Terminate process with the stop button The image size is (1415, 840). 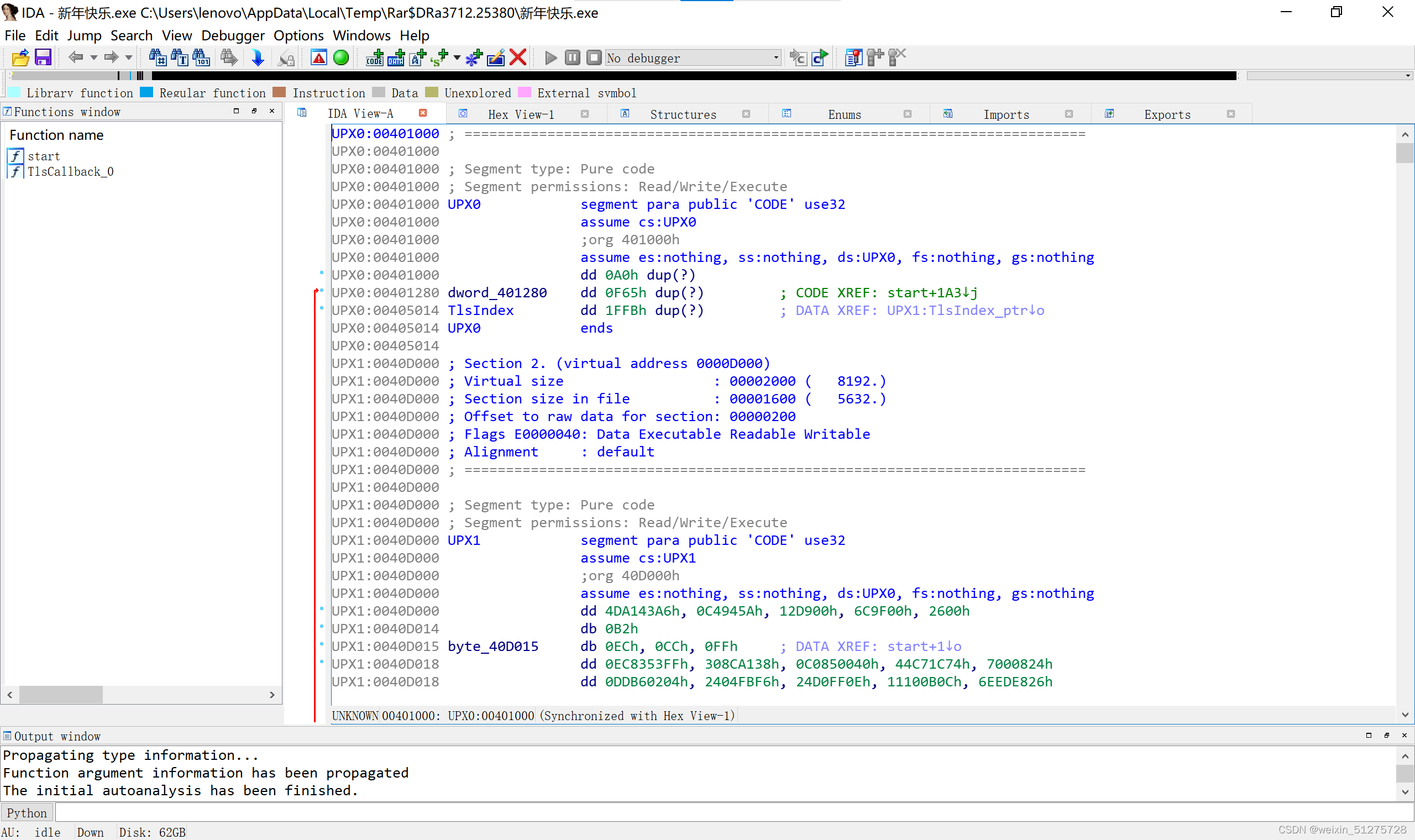594,57
